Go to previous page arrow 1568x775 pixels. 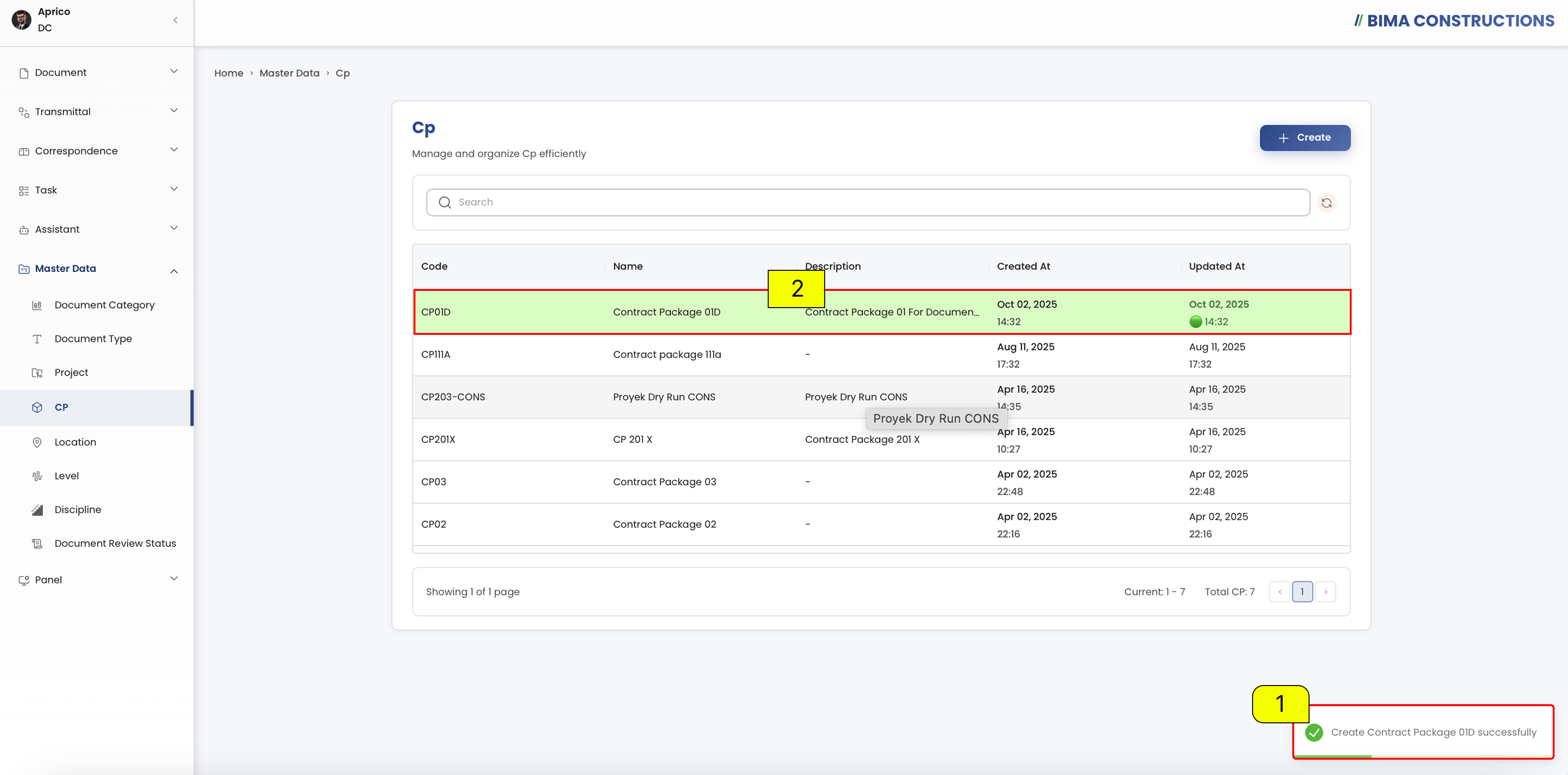click(1279, 592)
